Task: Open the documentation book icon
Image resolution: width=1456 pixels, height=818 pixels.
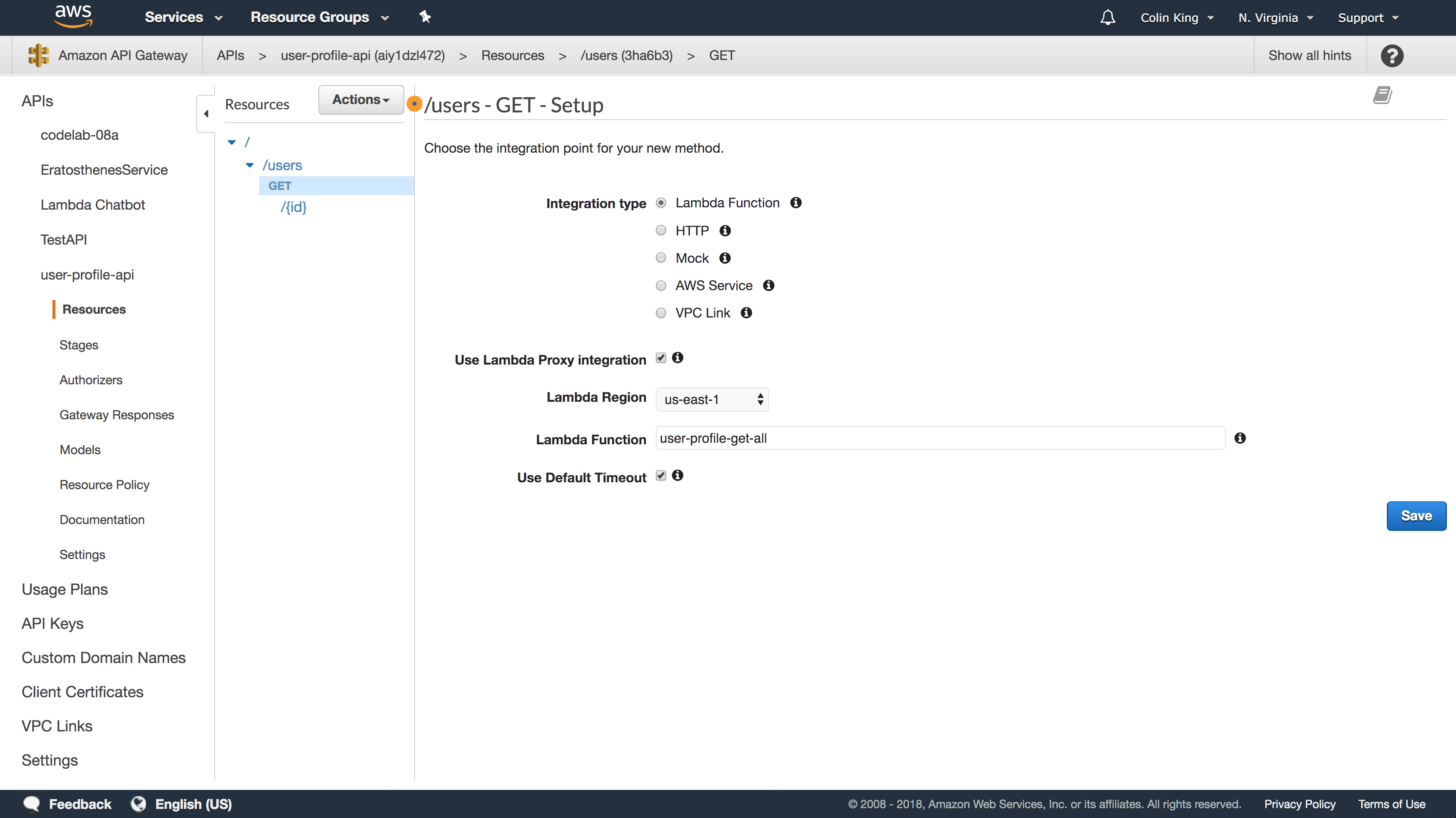Action: pyautogui.click(x=1382, y=95)
